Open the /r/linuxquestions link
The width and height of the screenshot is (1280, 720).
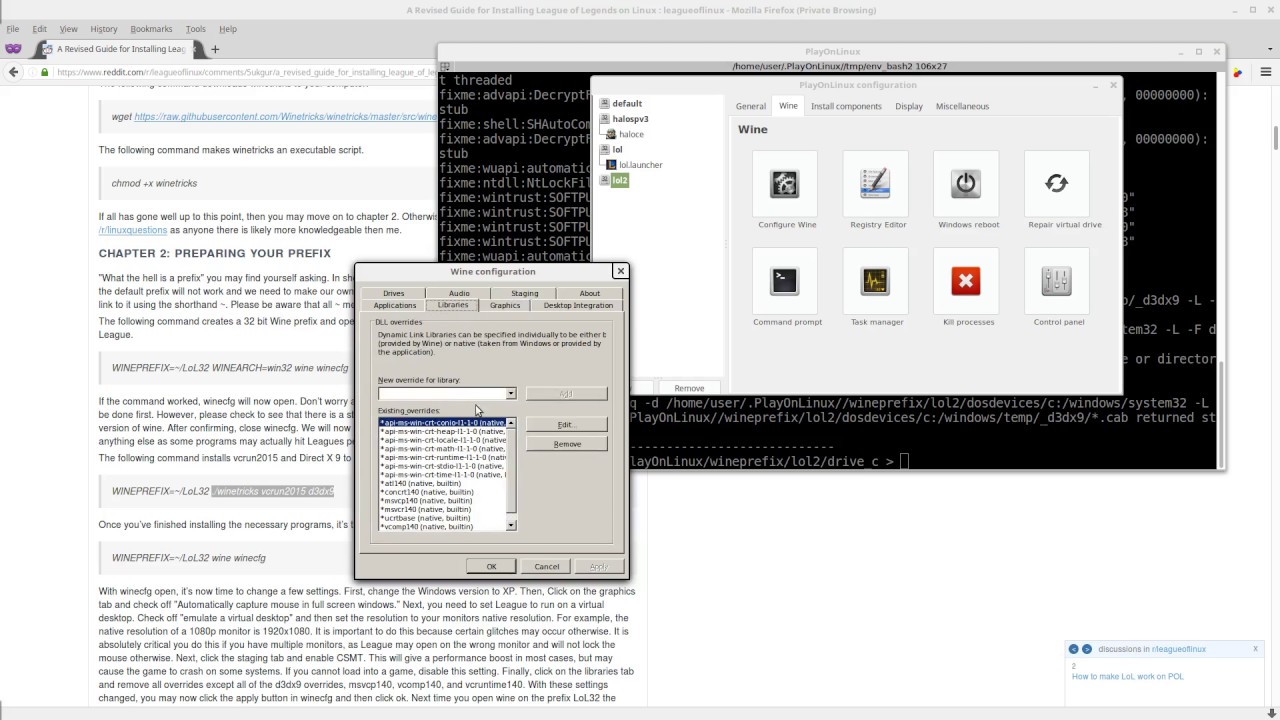click(x=133, y=230)
